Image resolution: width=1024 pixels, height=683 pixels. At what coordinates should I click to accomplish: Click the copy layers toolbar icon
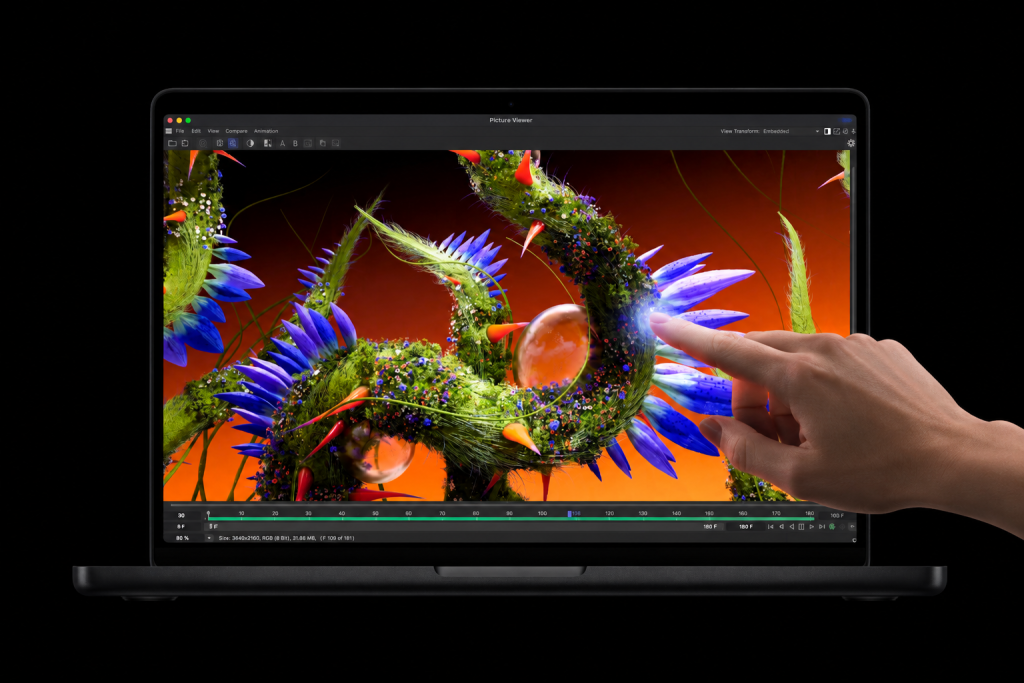tap(323, 143)
